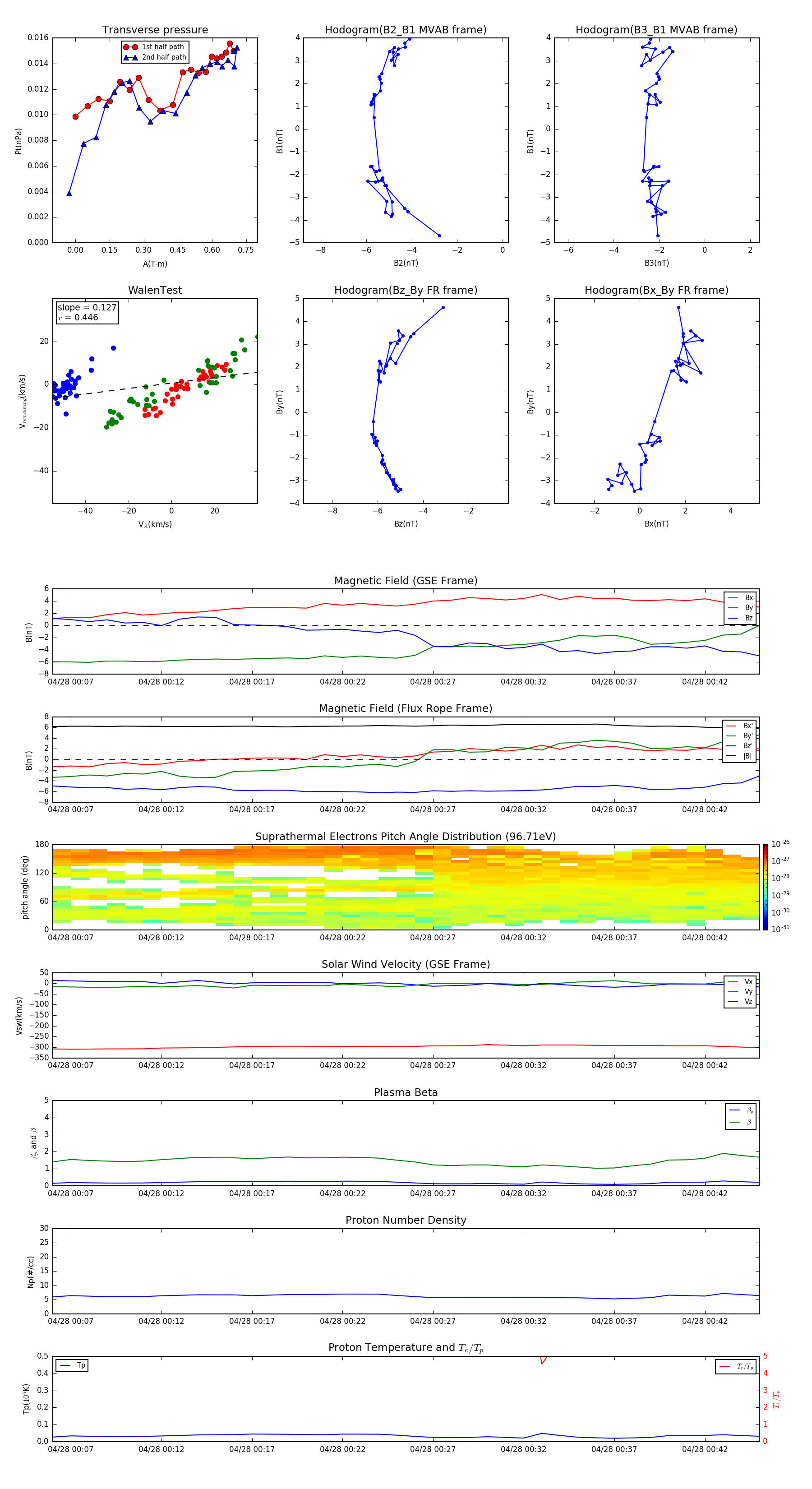This screenshot has width=812, height=1489.
Task: Click the "Hodogram(Bz_By FR frame)" title
Action: pos(406,290)
